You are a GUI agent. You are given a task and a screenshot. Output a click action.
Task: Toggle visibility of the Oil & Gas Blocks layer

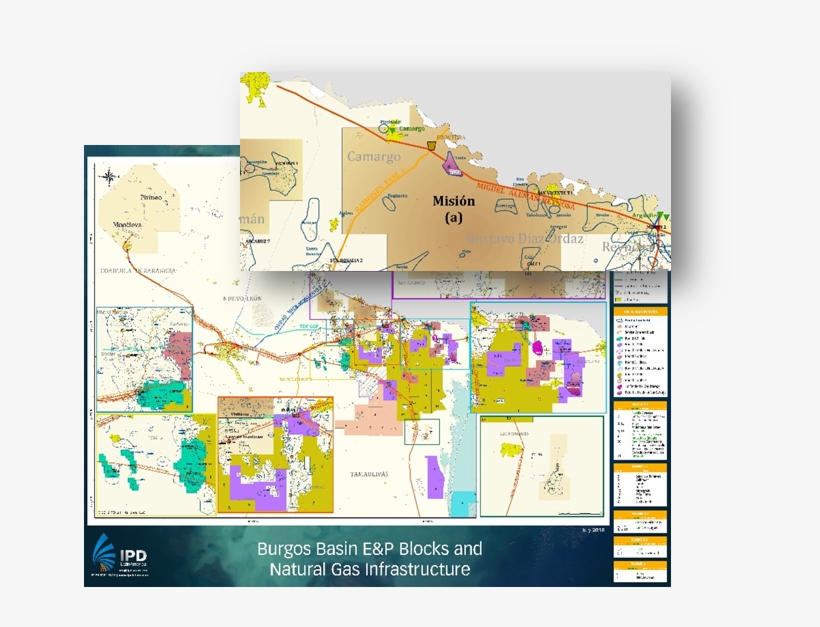(x=640, y=312)
